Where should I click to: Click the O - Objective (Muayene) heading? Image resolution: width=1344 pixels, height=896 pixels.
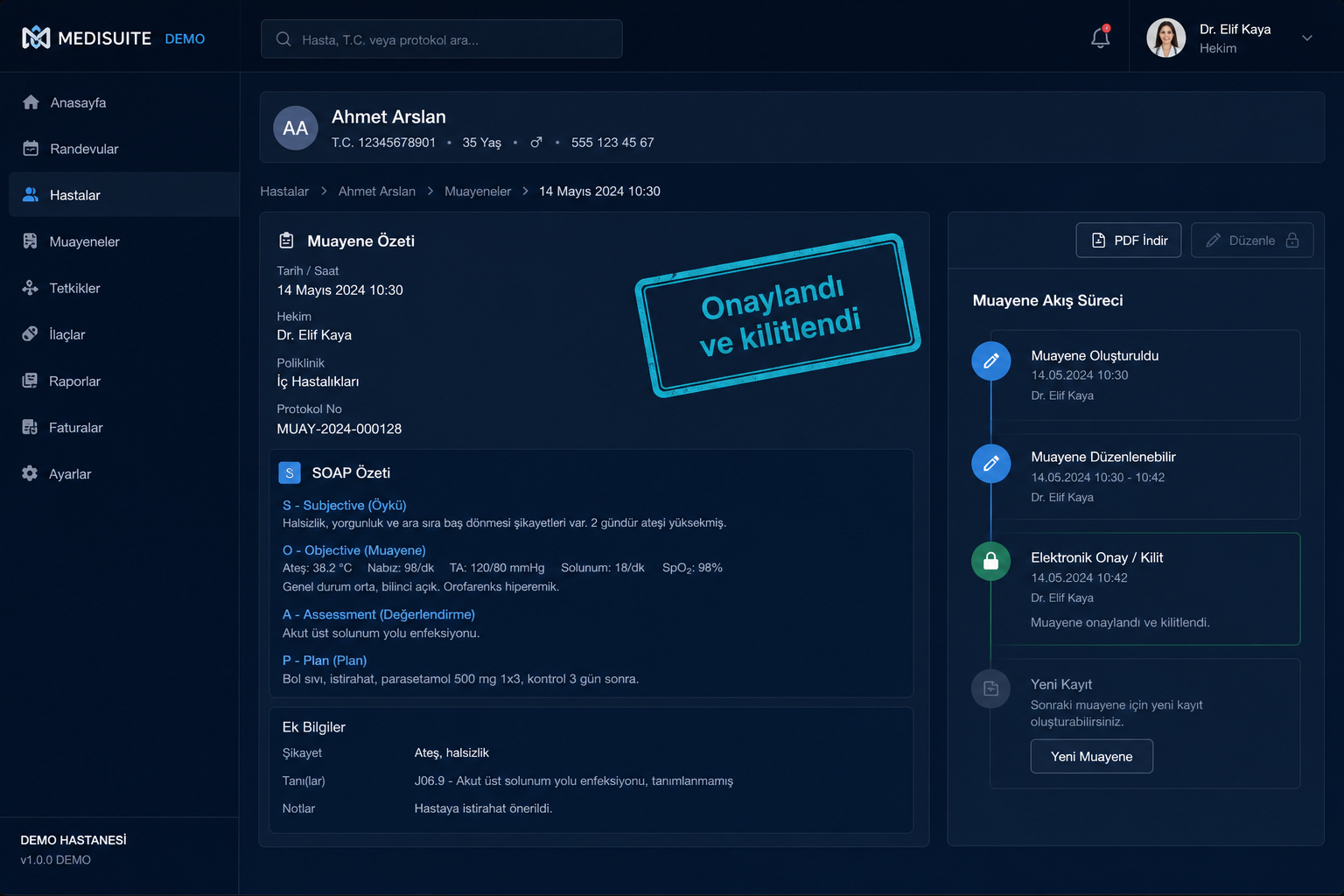pos(354,550)
